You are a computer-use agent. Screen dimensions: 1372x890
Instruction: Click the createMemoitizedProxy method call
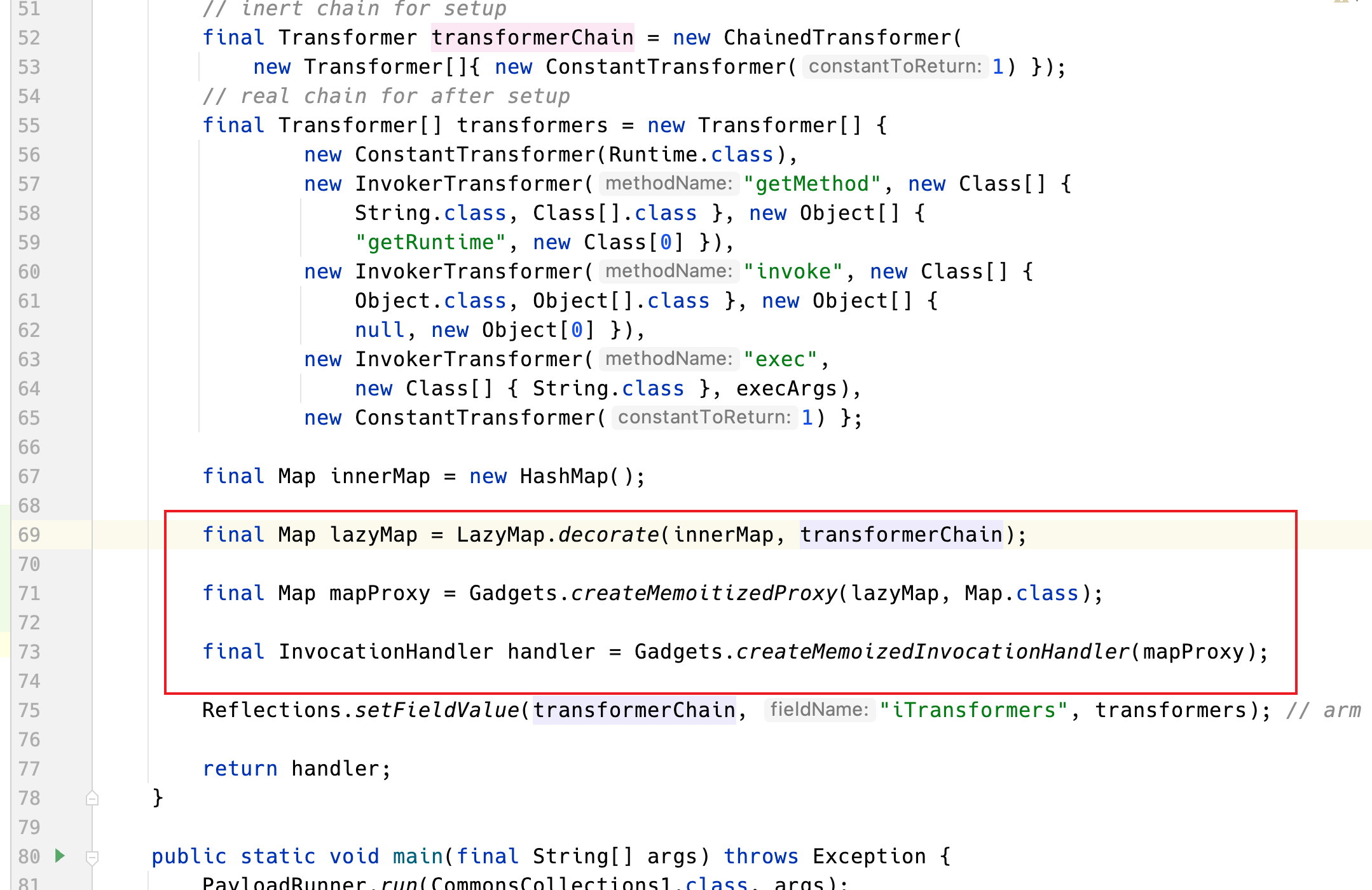click(x=704, y=593)
